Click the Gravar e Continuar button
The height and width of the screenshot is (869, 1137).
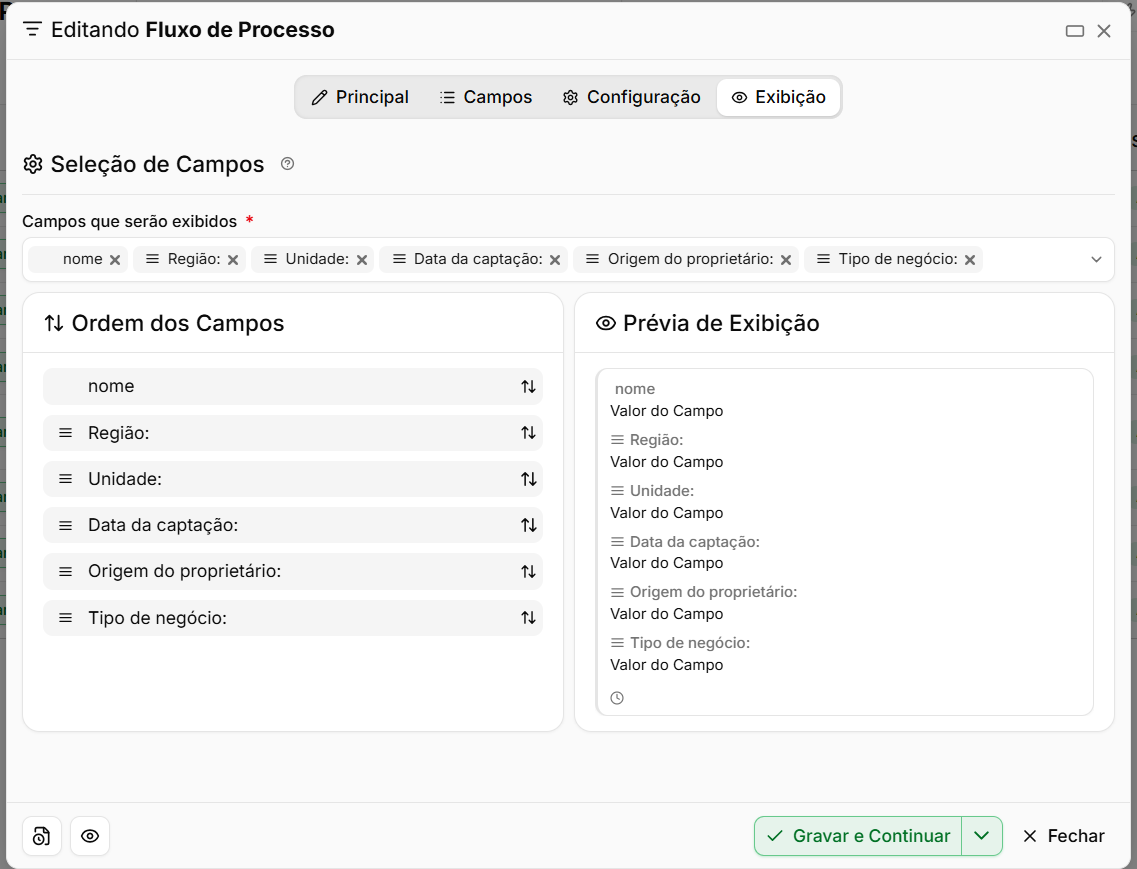point(858,836)
